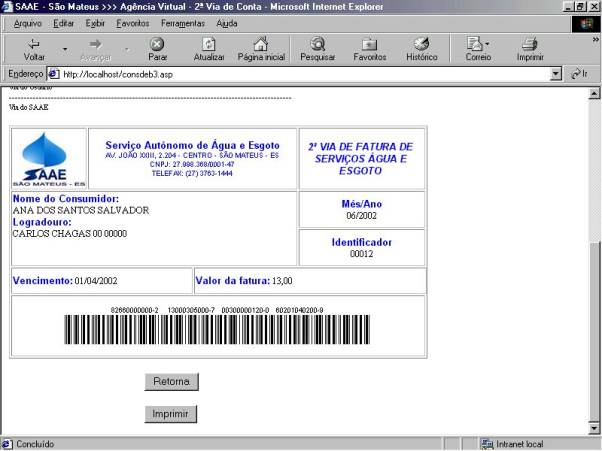The width and height of the screenshot is (602, 451).
Task: Open the Ferramentas menu
Action: (183, 23)
